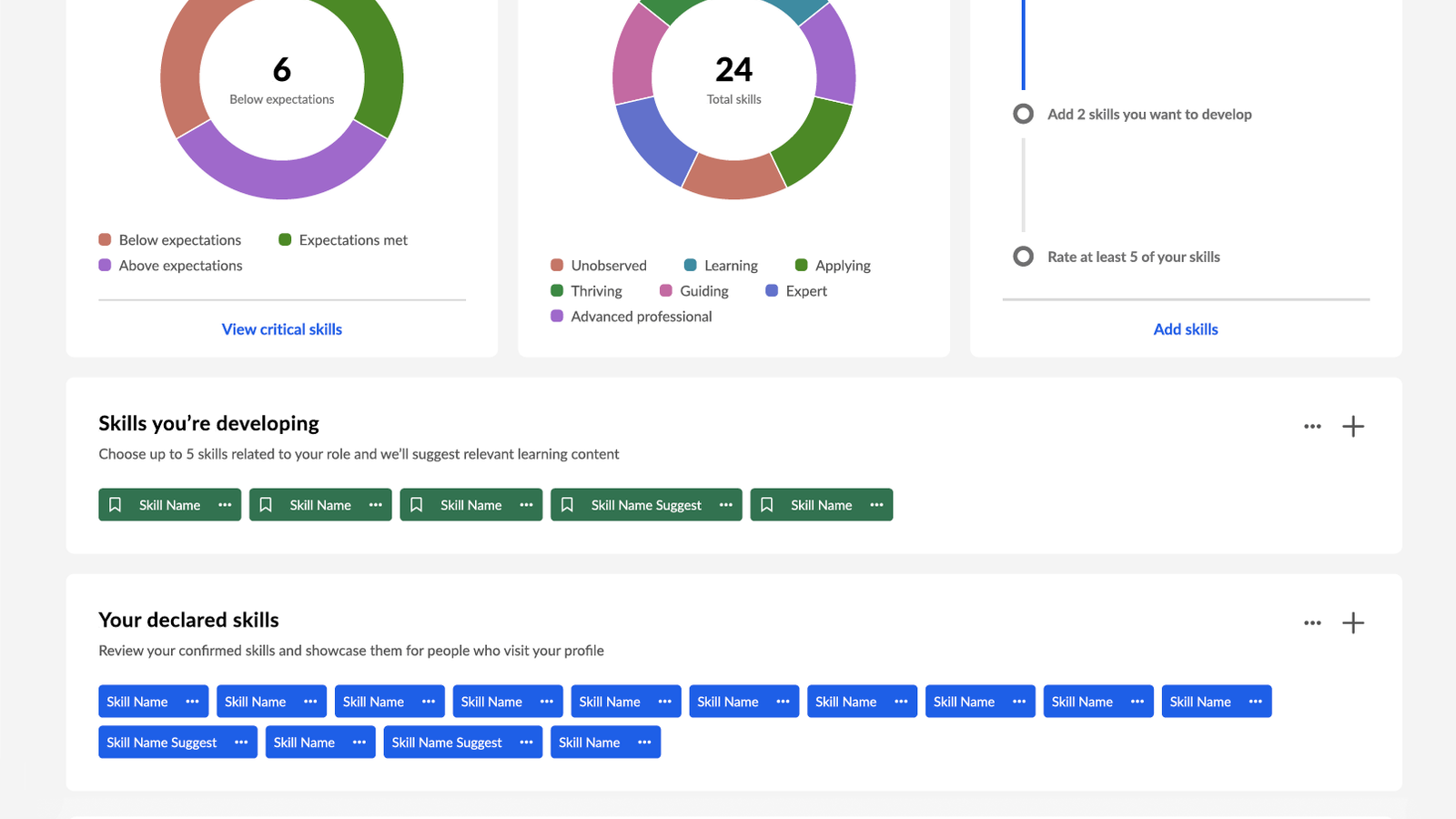The width and height of the screenshot is (1456, 819).
Task: Open more options for Your declared skills
Action: tap(1312, 623)
